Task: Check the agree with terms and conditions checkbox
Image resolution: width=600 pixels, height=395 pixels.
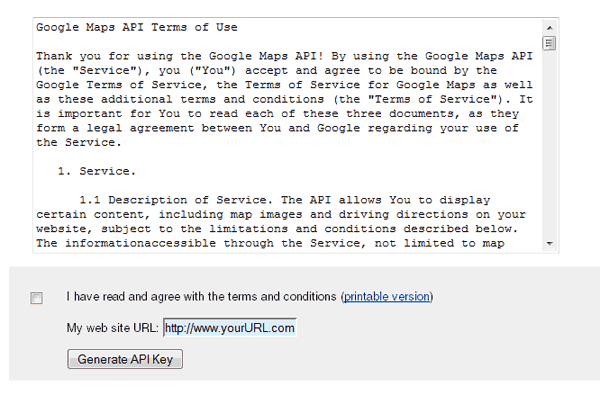Action: coord(37,298)
